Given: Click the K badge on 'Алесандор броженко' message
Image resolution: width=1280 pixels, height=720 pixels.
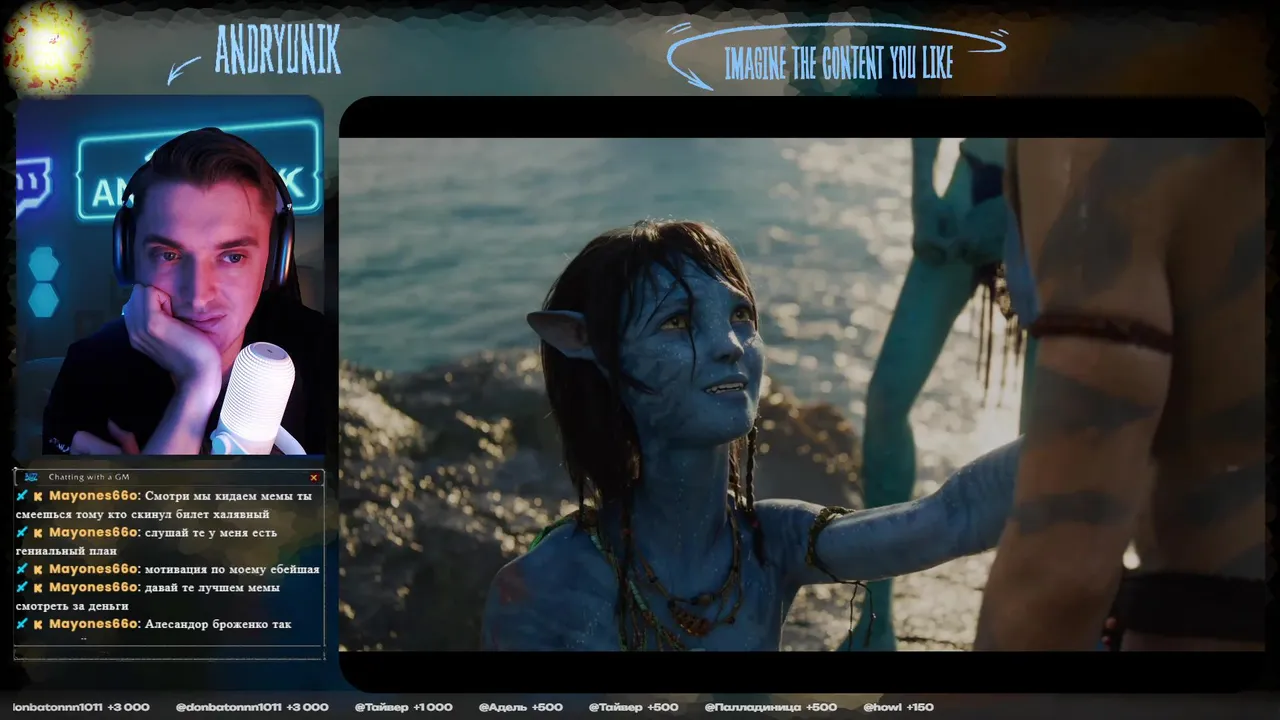Looking at the screenshot, I should pos(38,624).
